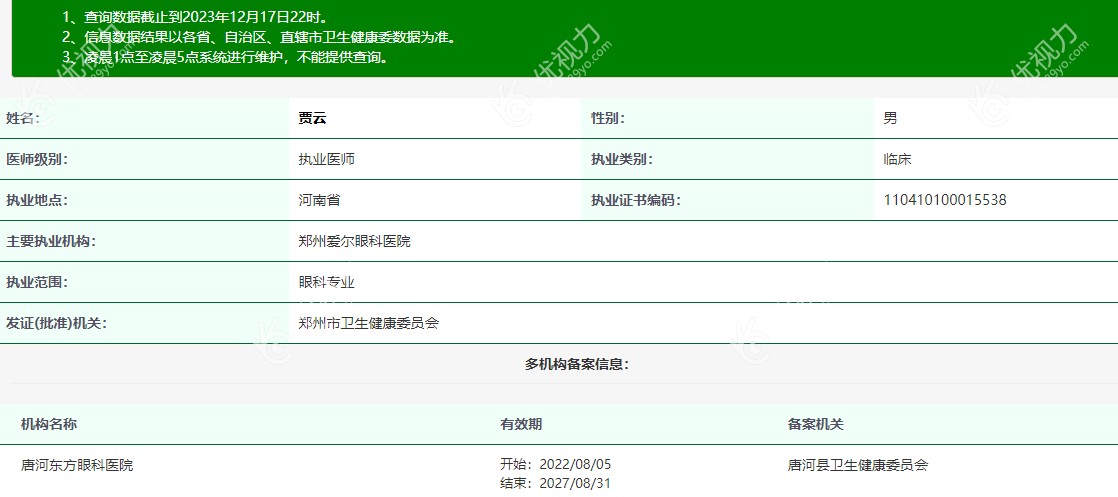Viewport: 1118px width, 497px height.
Task: Select the name value 贾云
Action: pos(312,118)
